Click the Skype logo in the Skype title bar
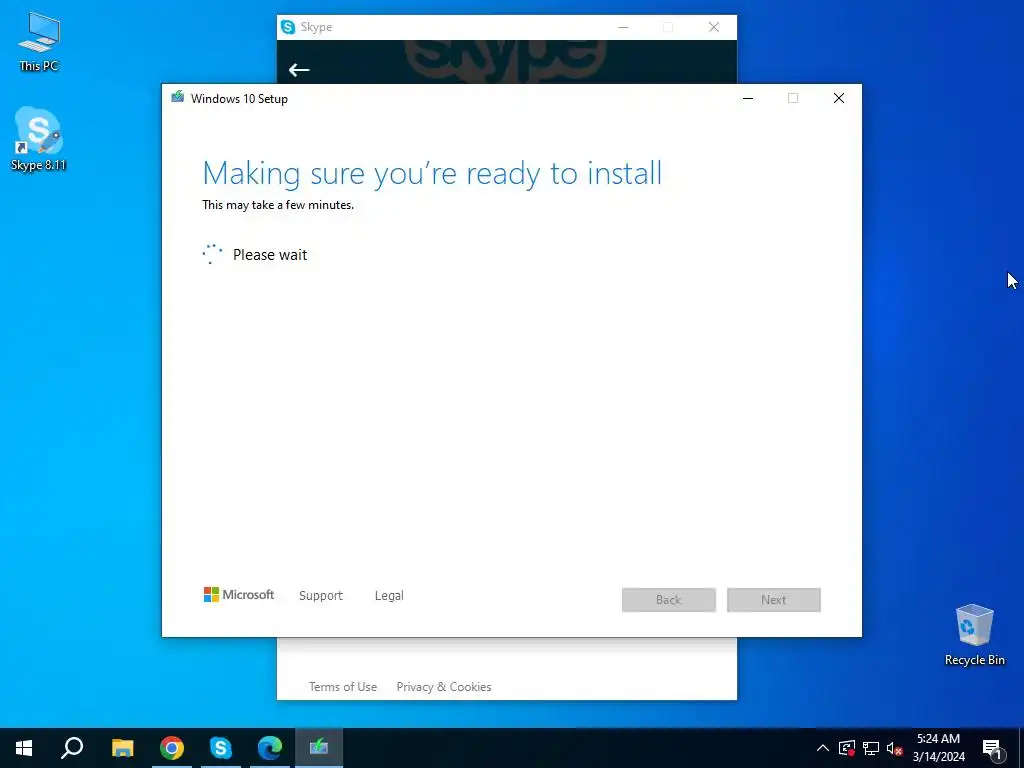1024x768 pixels. (x=288, y=27)
